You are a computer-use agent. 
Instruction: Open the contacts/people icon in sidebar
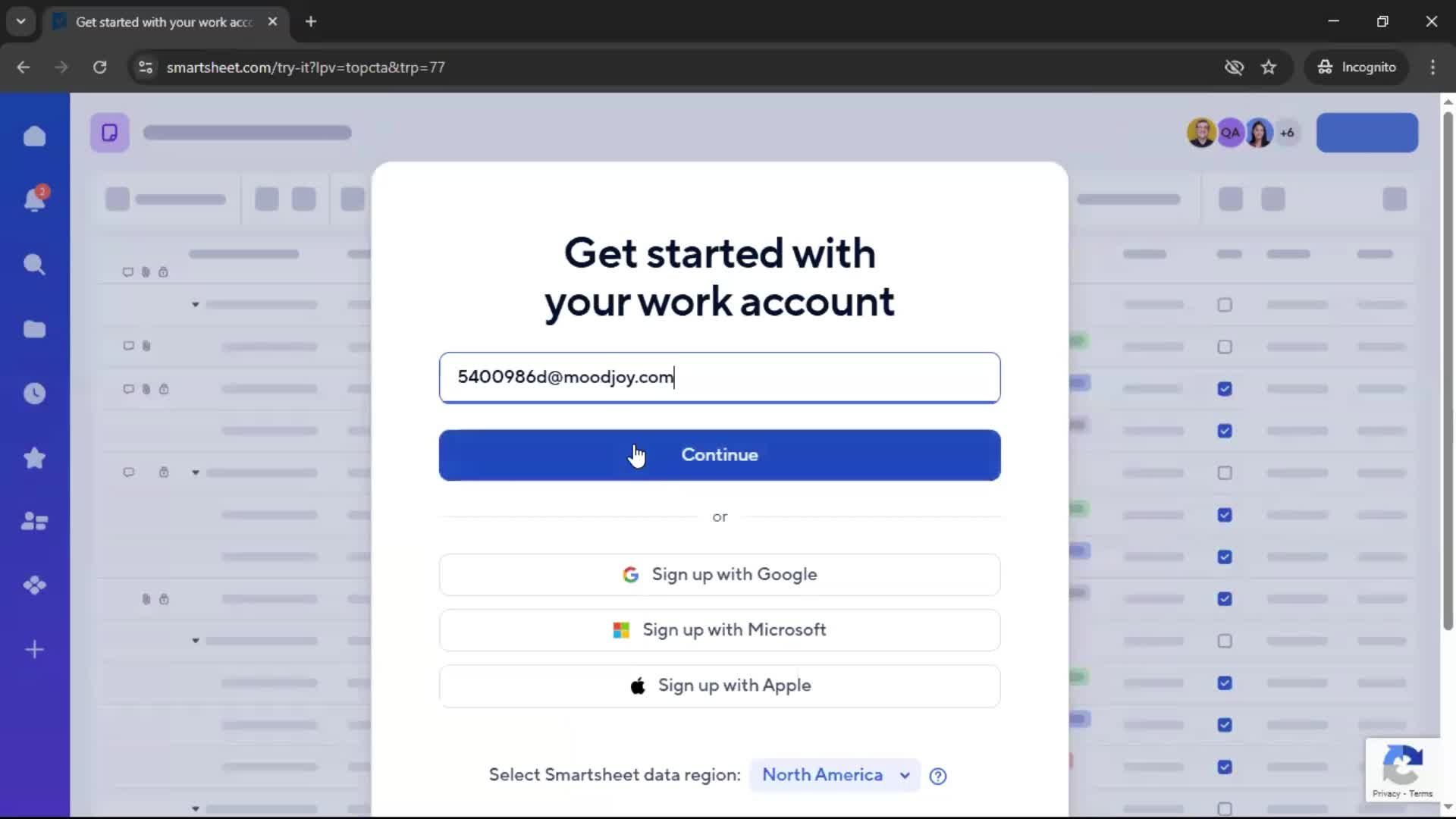pos(34,521)
